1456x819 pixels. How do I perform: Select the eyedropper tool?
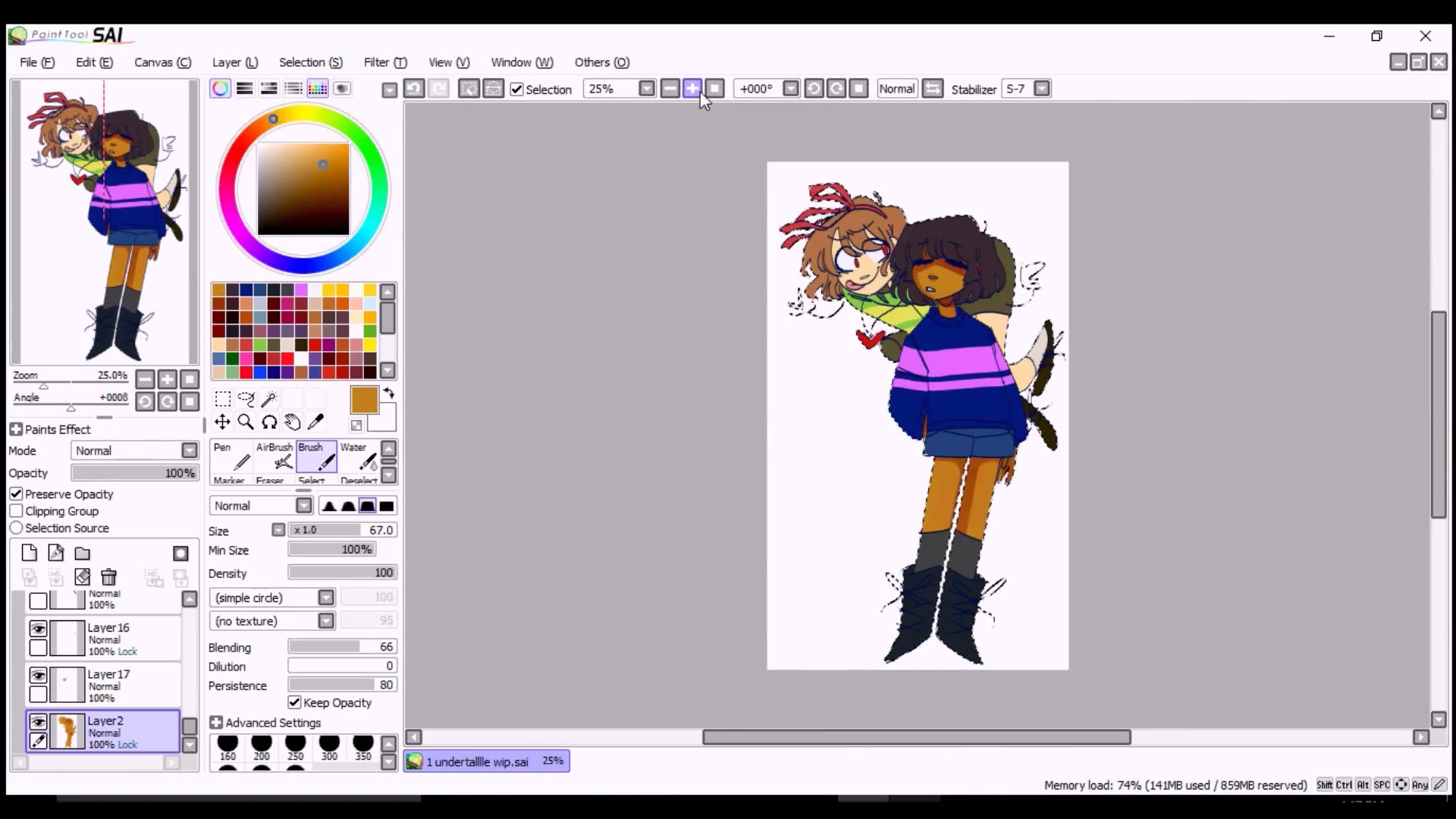[316, 422]
